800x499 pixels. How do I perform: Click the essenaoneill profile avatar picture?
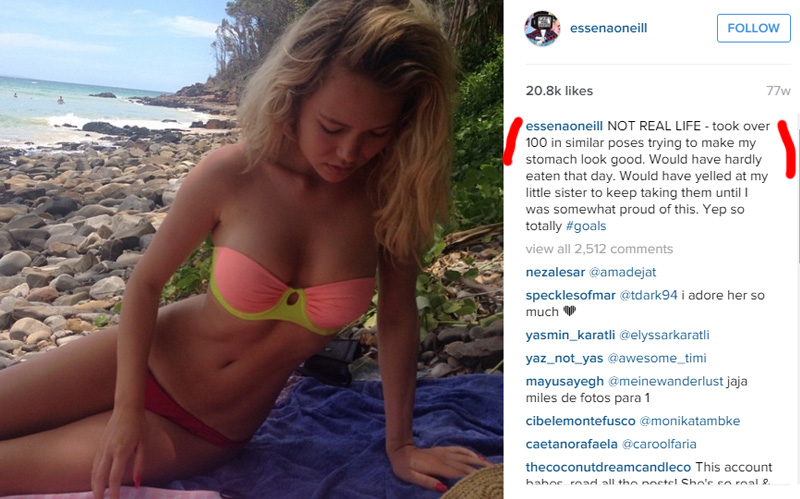(x=542, y=28)
